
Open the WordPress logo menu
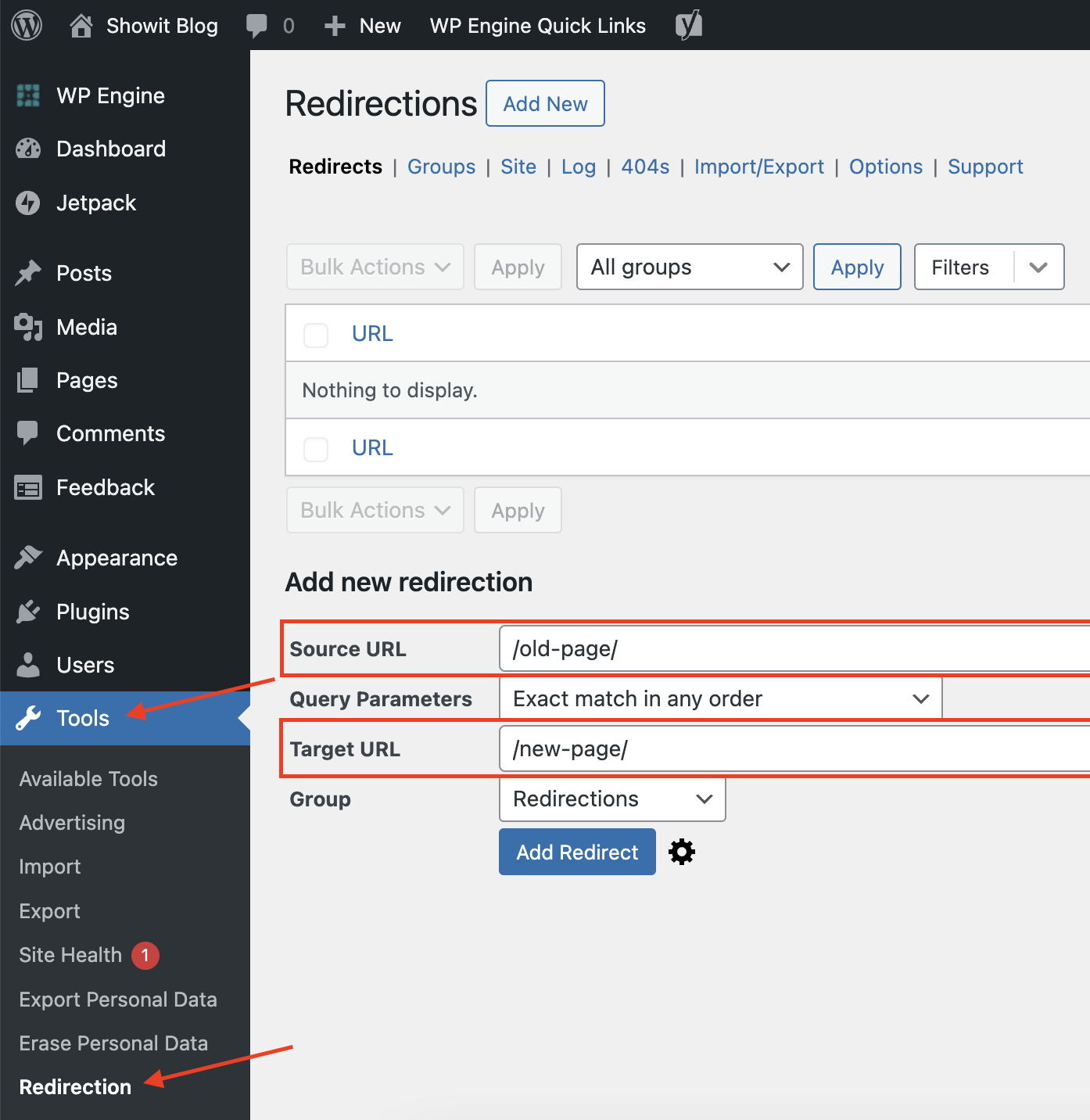27,26
